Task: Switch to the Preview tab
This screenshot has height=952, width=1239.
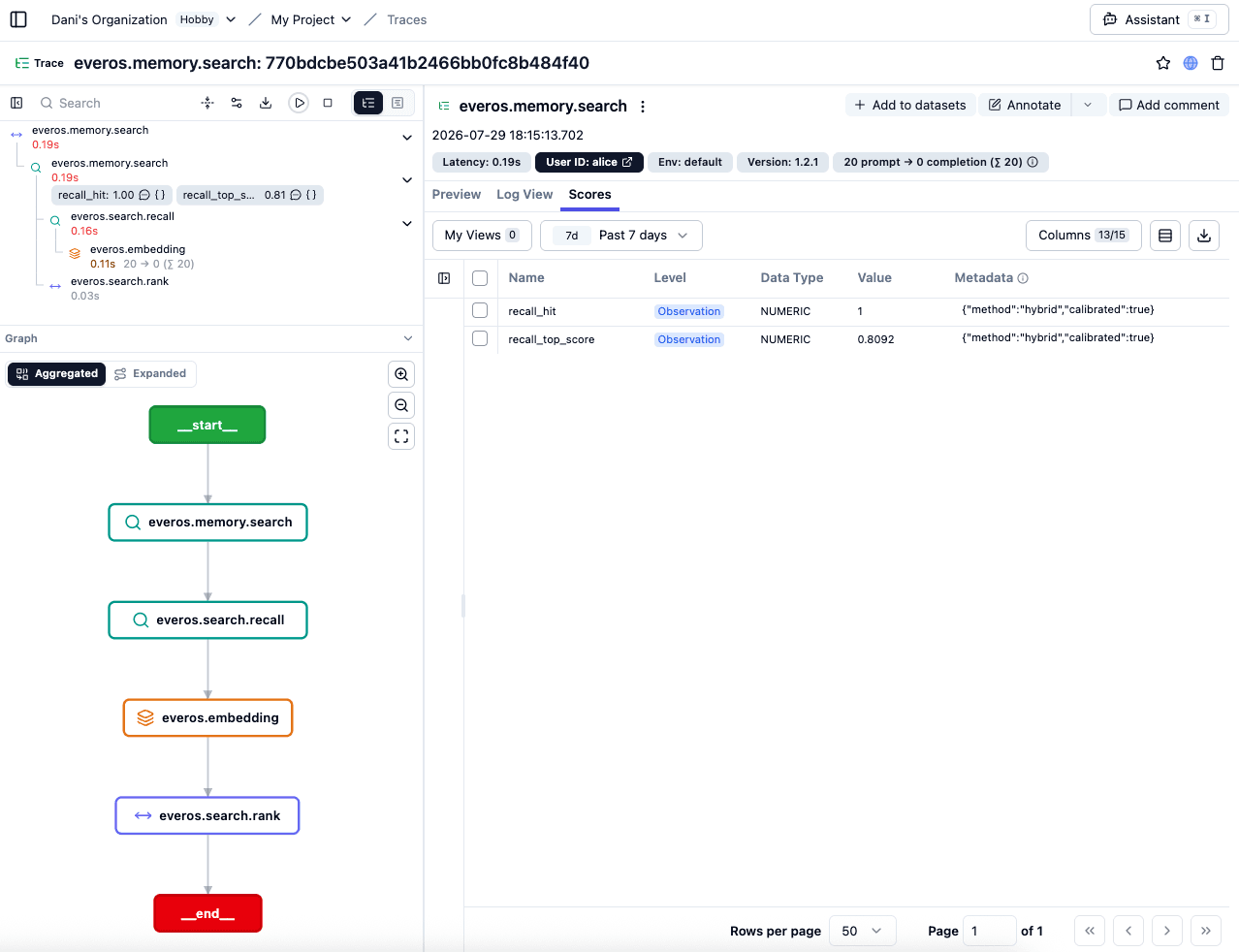Action: coord(457,194)
